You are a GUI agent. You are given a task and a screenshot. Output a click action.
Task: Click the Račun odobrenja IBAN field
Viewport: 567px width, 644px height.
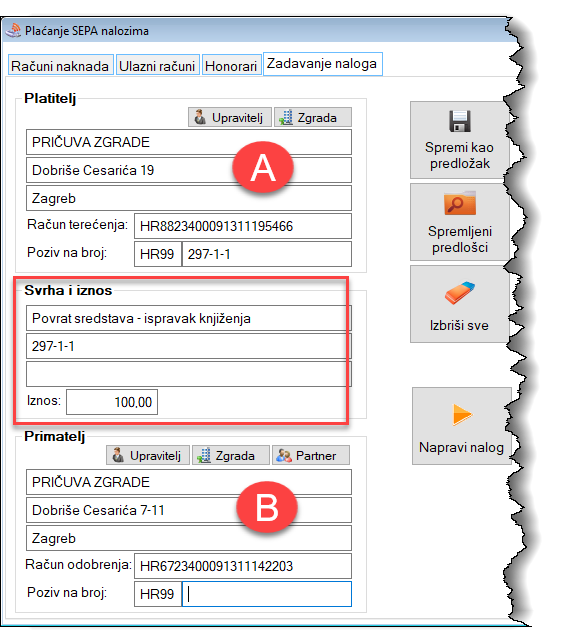click(x=243, y=566)
